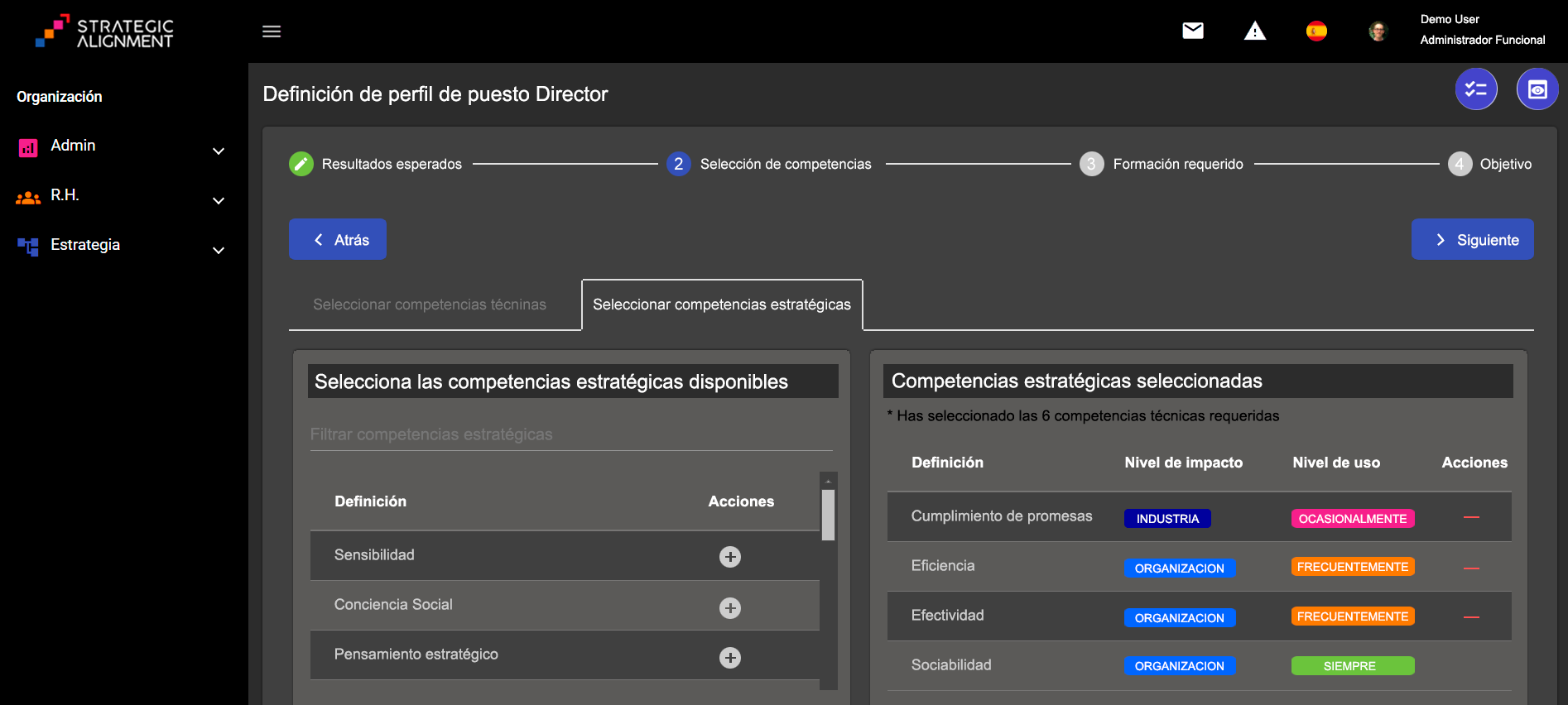Select the Seleccionar competencias estratégicas tab
Viewport: 1568px width, 705px height.
tap(722, 305)
